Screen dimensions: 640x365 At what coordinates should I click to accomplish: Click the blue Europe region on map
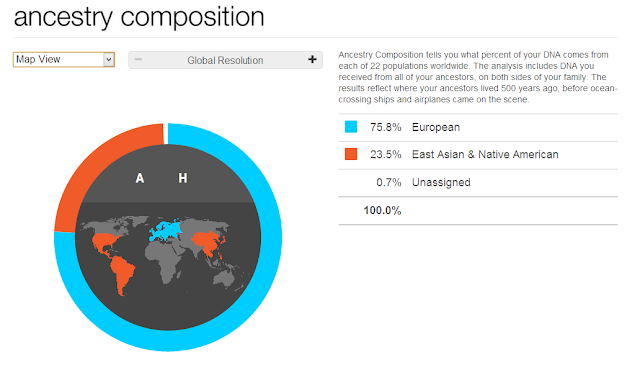[x=164, y=231]
